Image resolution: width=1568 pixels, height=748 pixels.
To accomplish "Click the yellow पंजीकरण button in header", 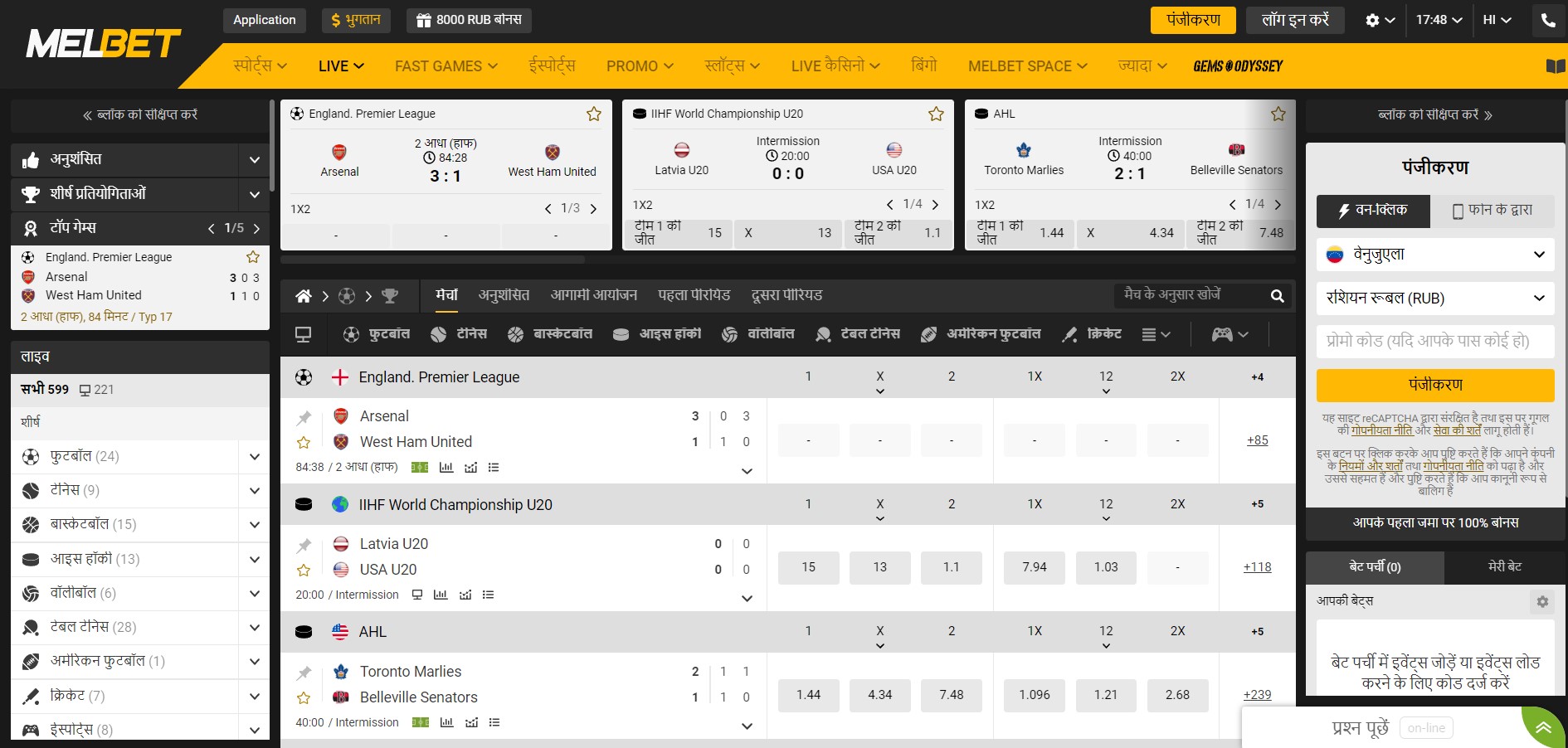I will point(1193,20).
